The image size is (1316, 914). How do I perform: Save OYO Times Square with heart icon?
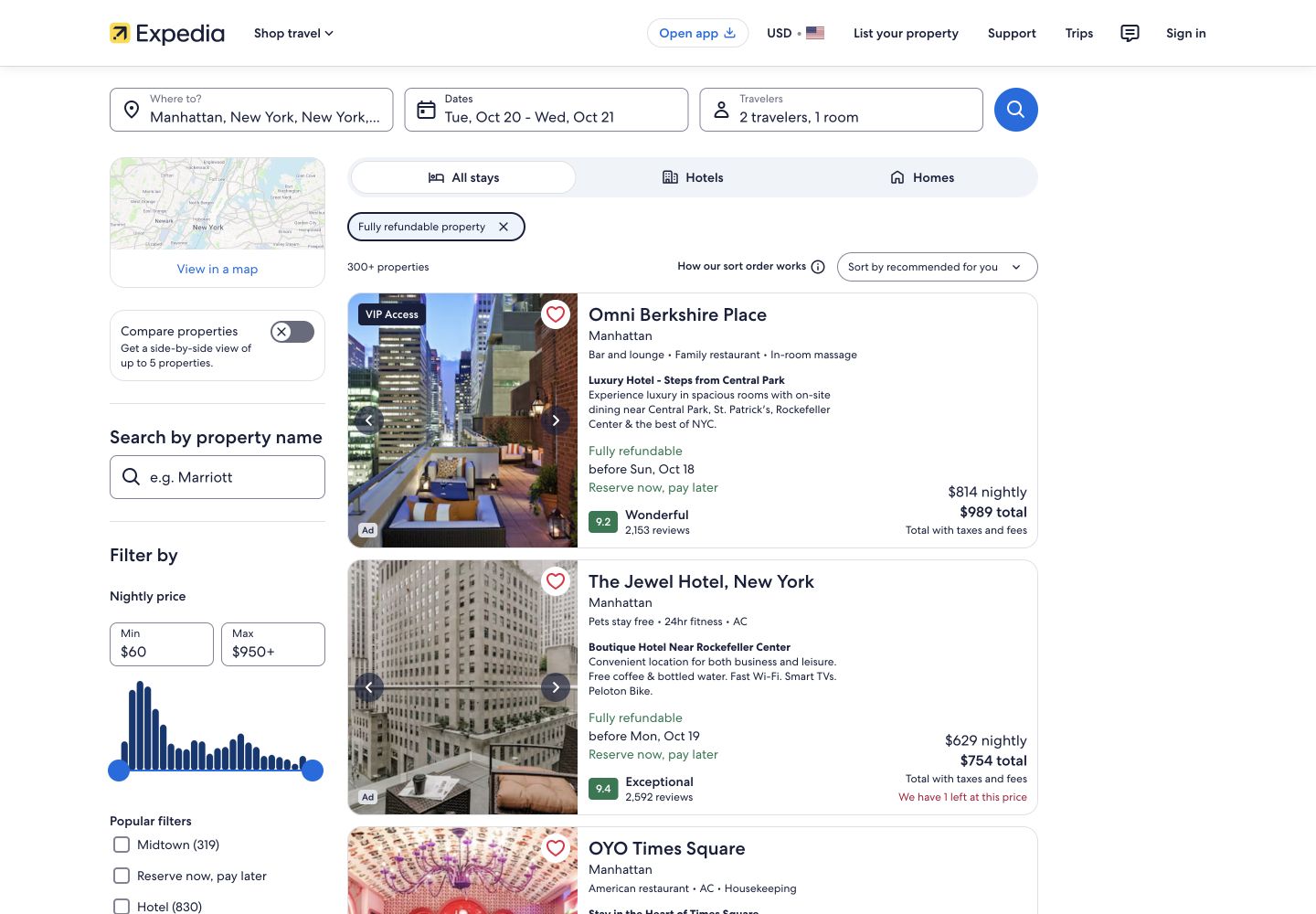556,848
